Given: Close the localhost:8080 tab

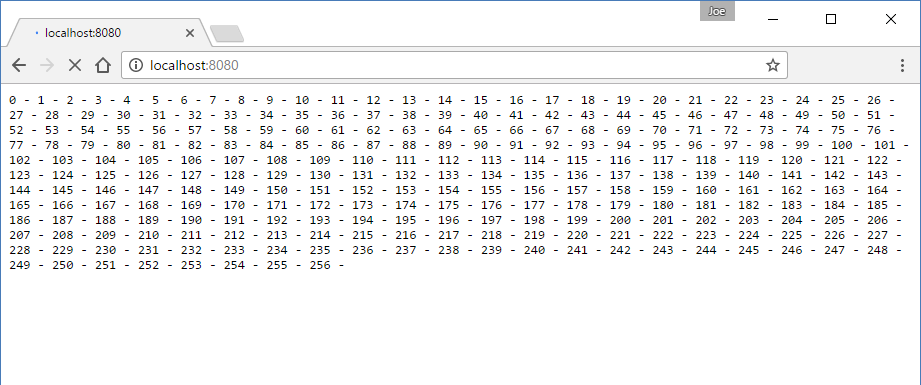Looking at the screenshot, I should (x=189, y=33).
